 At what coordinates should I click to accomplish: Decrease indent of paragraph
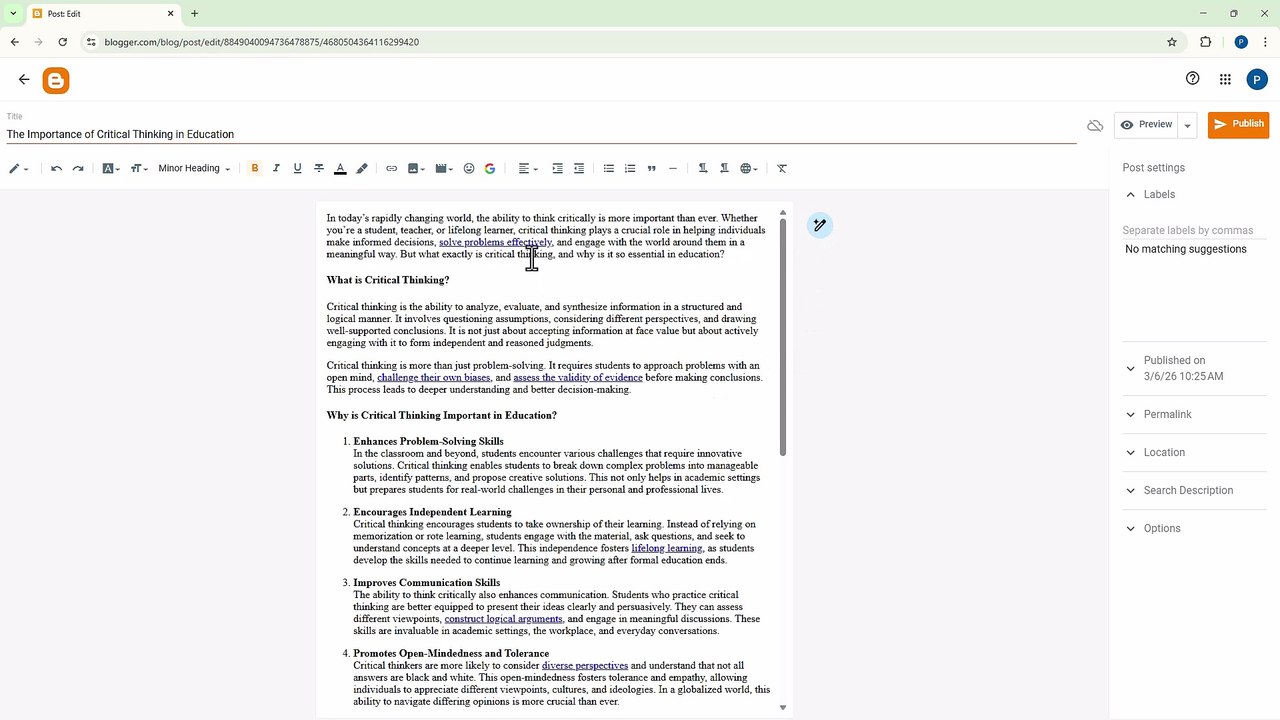579,168
